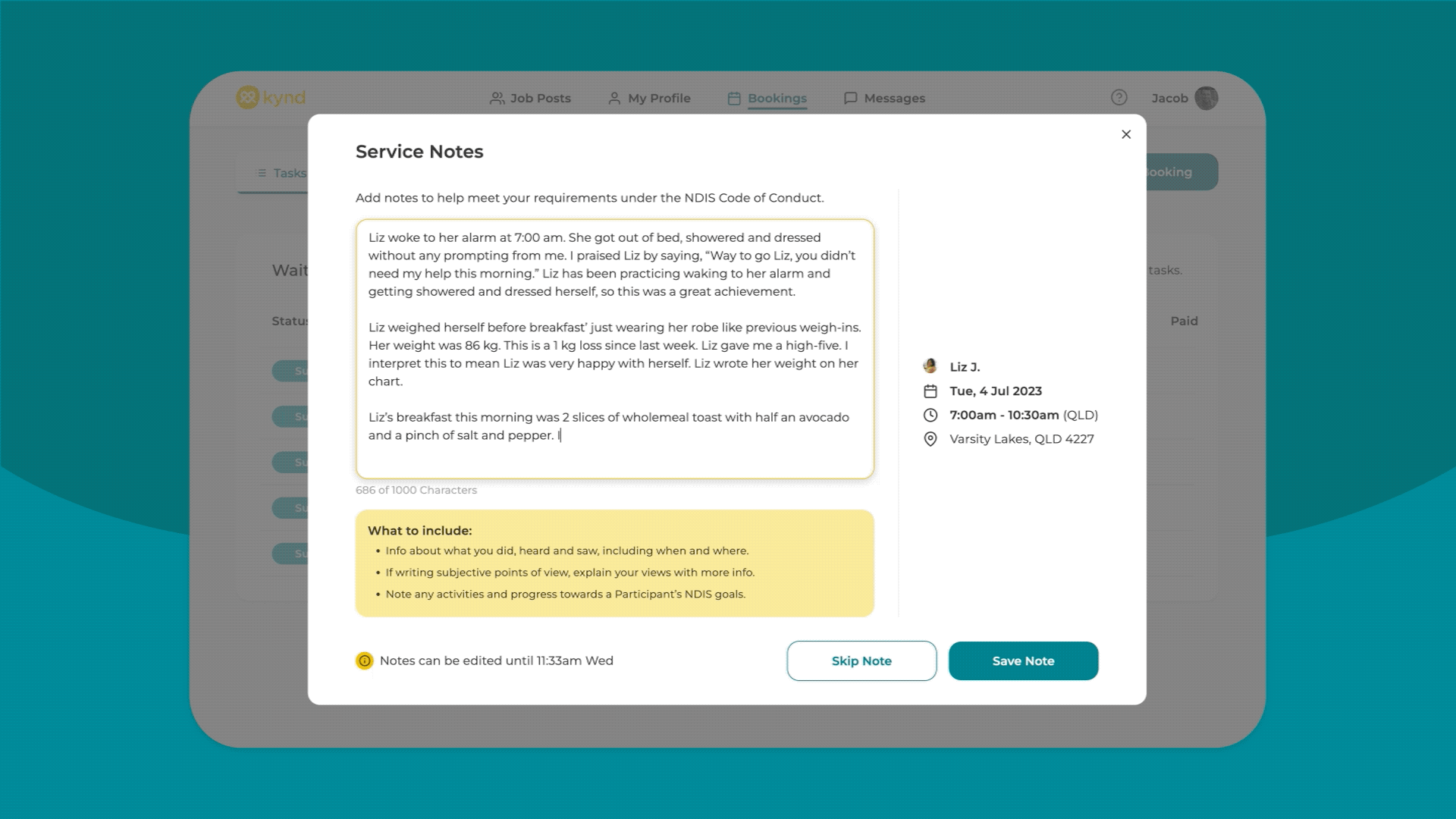Click the Save Note button

[x=1023, y=661]
